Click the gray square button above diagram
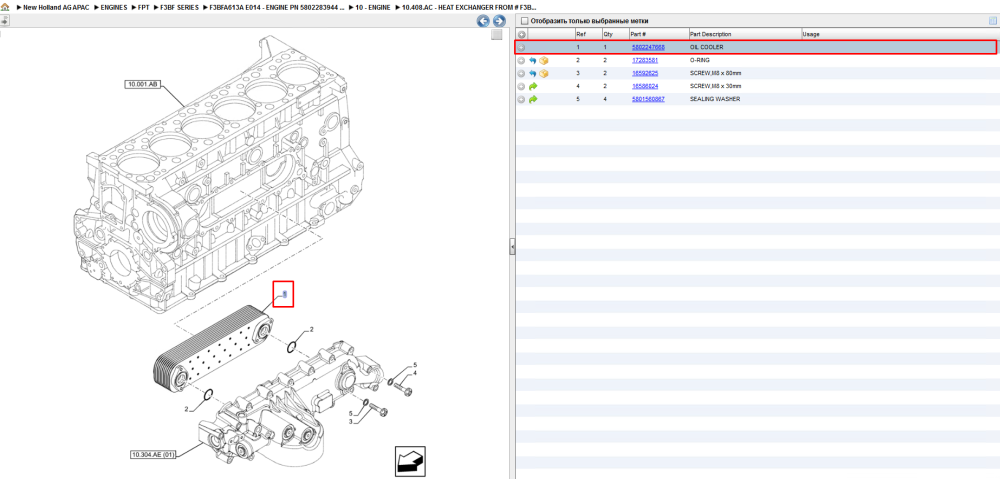1000x479 pixels. point(497,34)
